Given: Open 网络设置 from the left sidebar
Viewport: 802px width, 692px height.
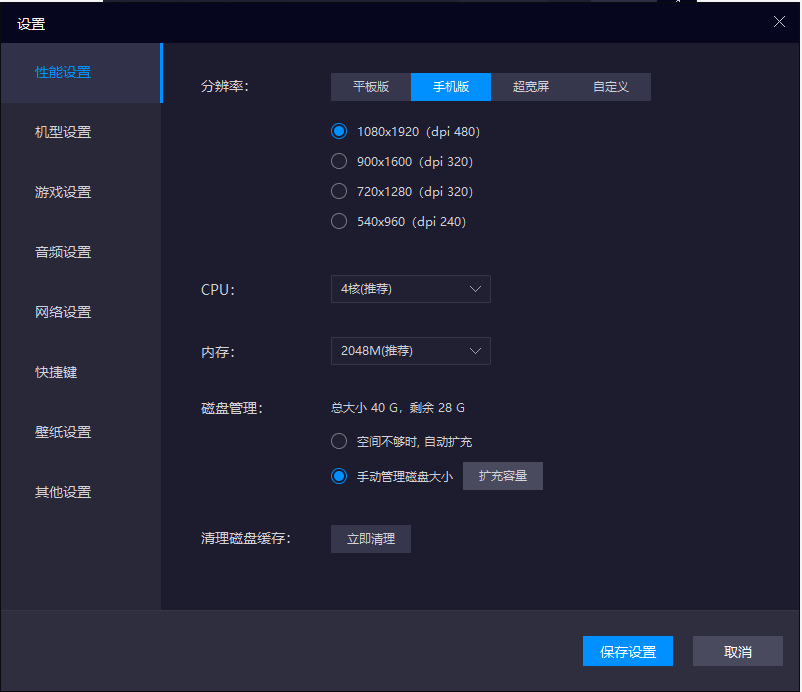Looking at the screenshot, I should (x=63, y=312).
